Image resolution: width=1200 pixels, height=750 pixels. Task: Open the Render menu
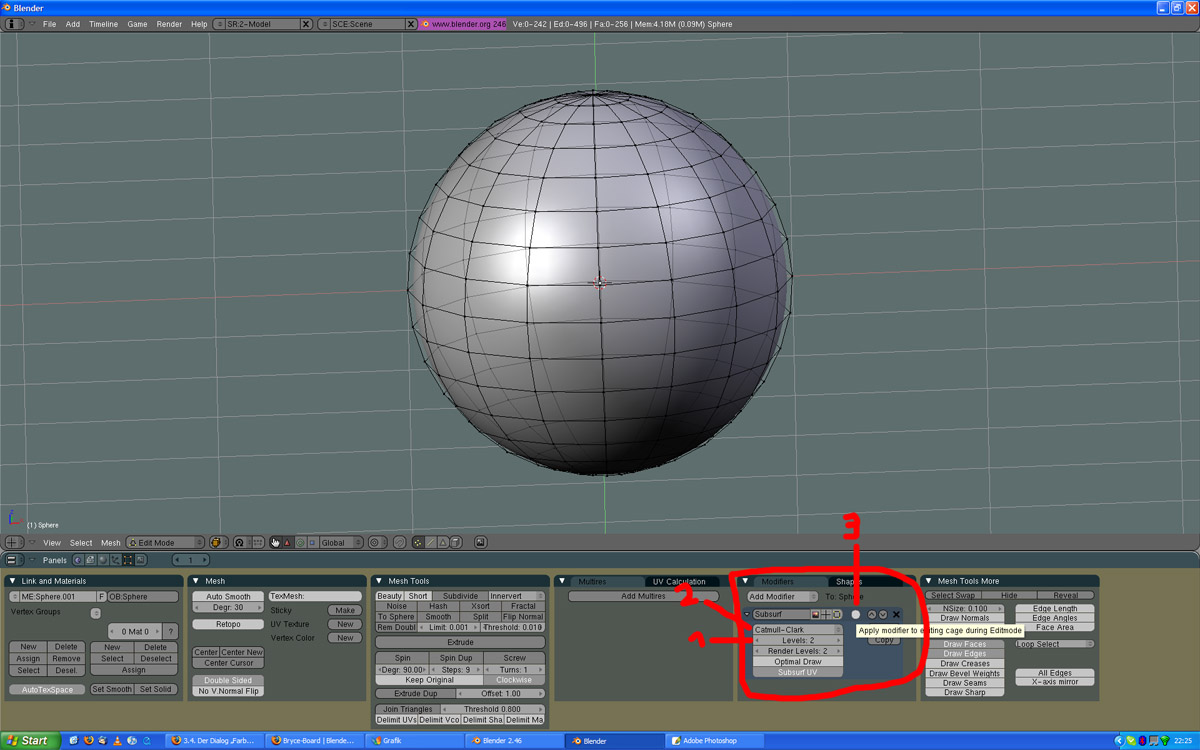(169, 24)
